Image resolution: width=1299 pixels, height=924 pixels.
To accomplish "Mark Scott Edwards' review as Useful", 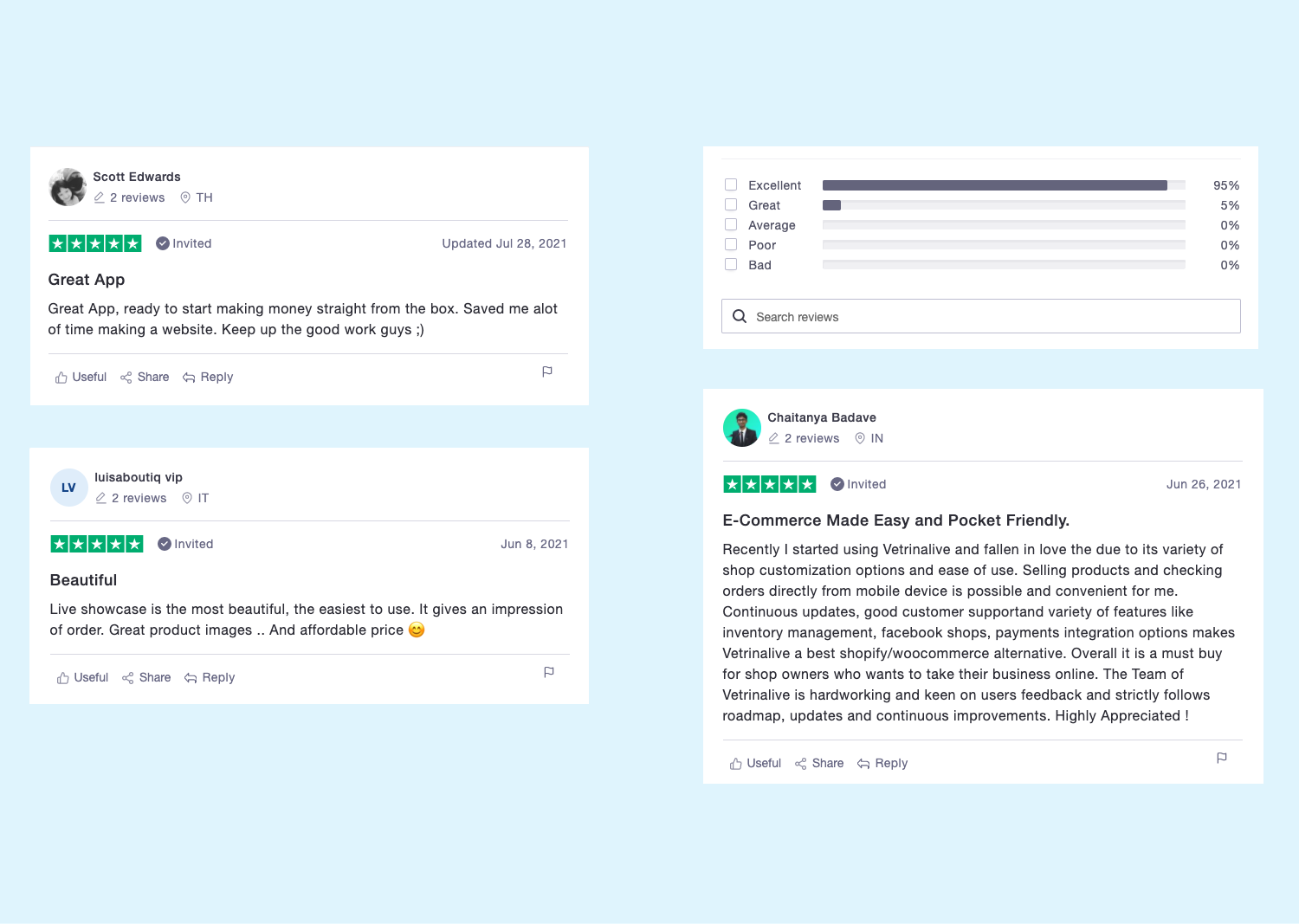I will point(81,377).
